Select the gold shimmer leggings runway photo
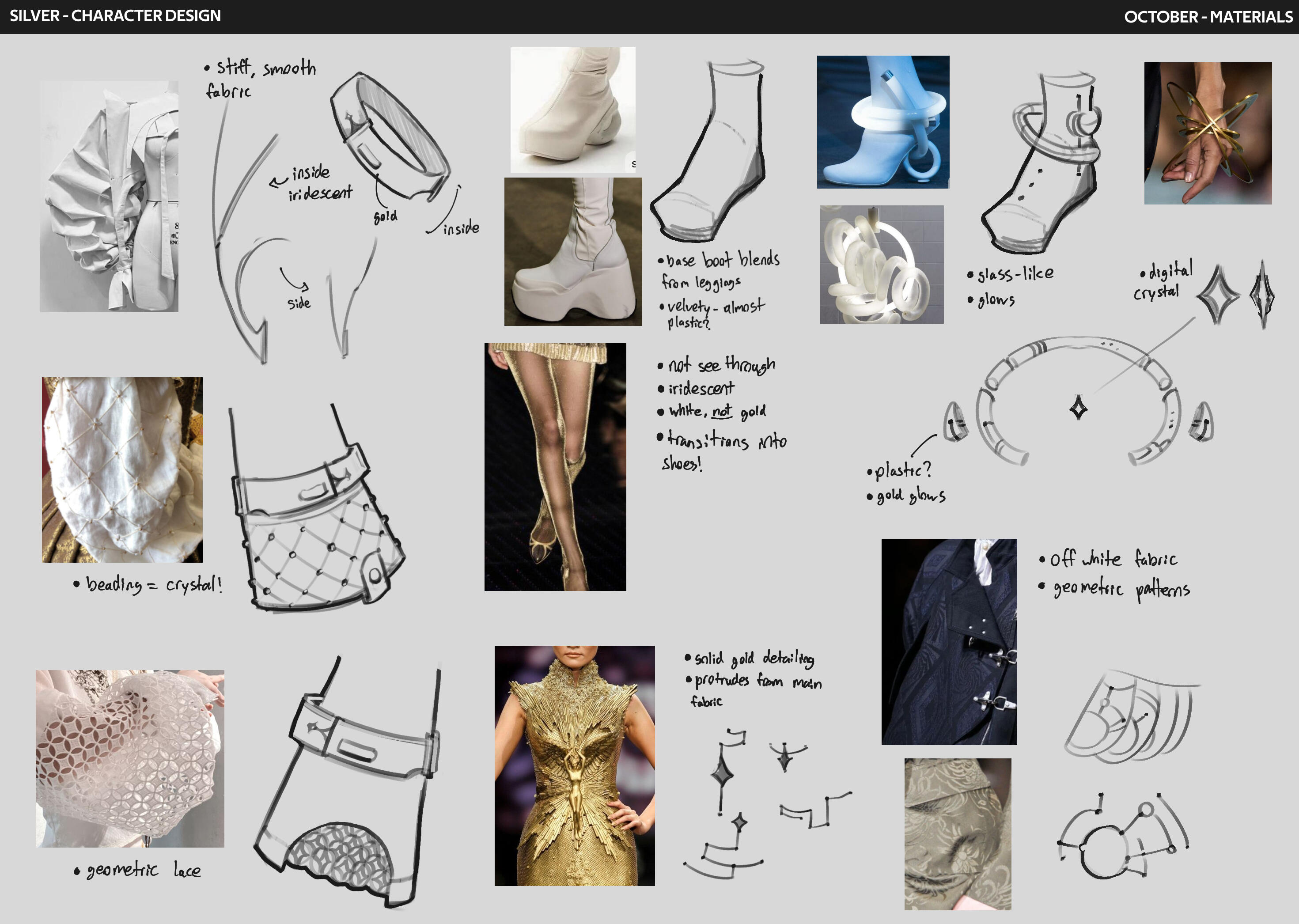1299x924 pixels. coord(555,466)
